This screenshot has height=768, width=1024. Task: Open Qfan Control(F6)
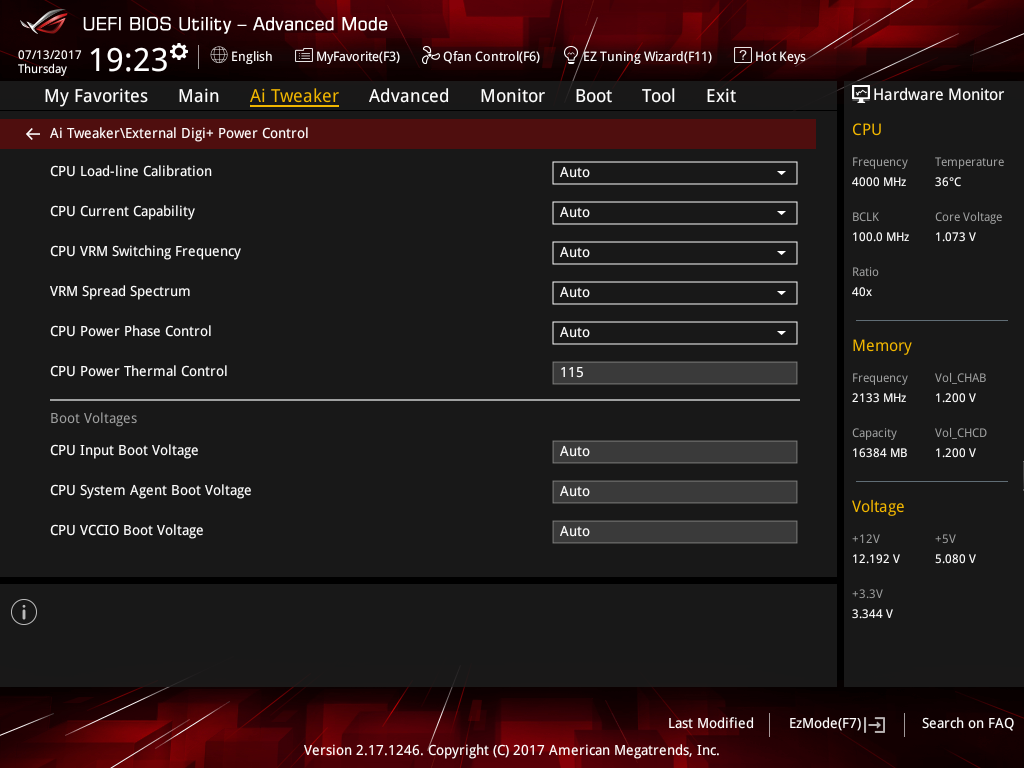[x=491, y=57]
